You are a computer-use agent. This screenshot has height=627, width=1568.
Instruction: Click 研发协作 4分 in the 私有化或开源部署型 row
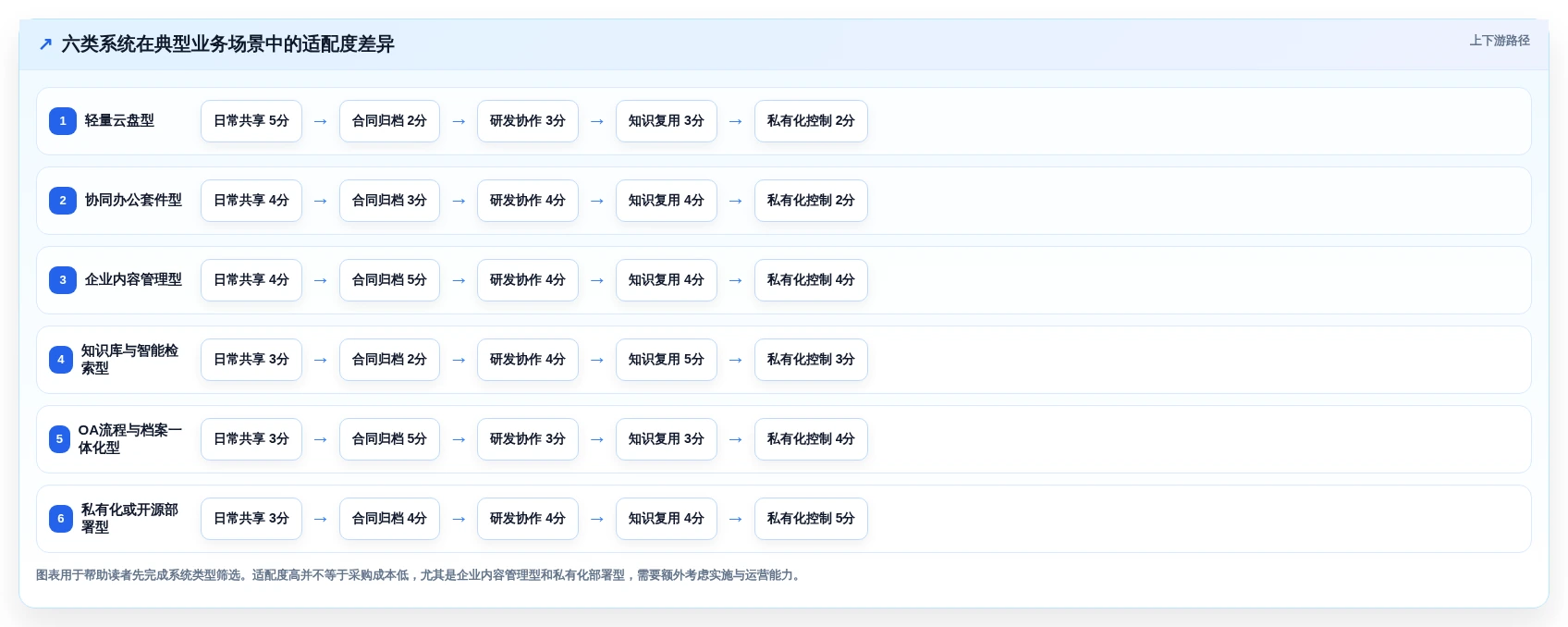pyautogui.click(x=528, y=519)
